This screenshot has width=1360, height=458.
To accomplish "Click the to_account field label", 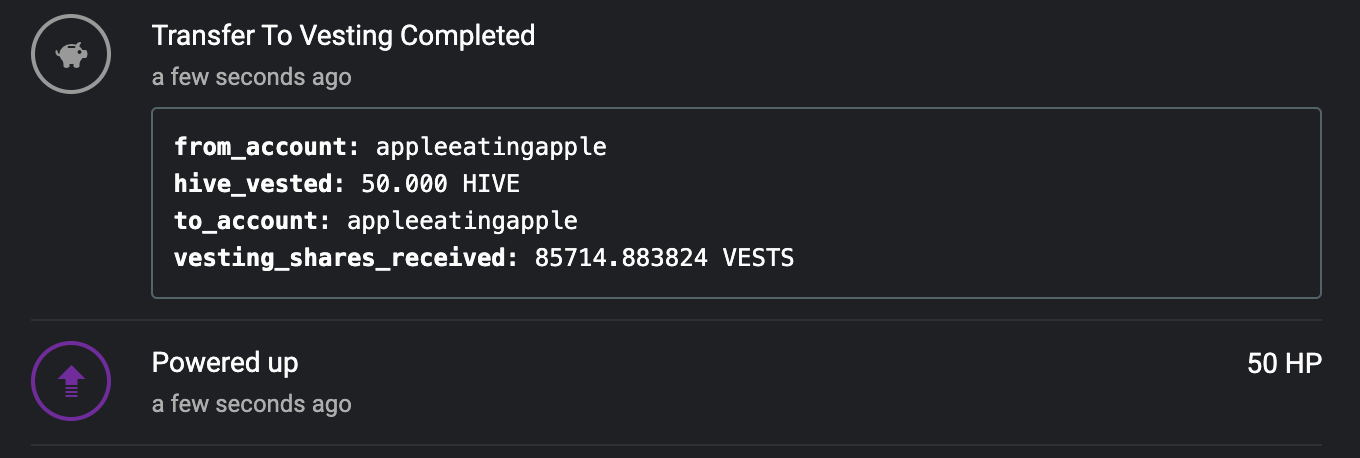I will tap(252, 221).
